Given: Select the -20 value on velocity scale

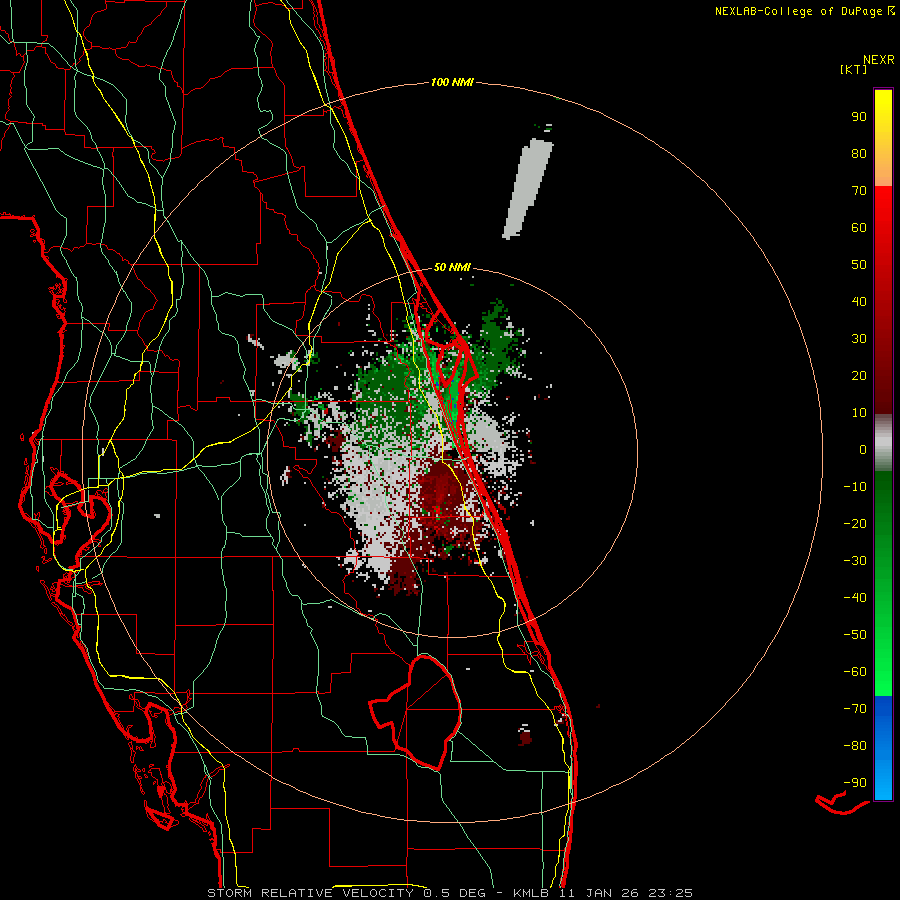Looking at the screenshot, I should tap(855, 524).
